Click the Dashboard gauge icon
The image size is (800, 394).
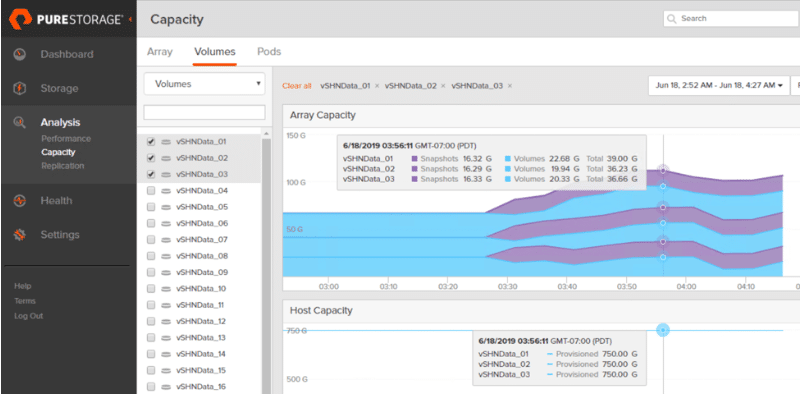point(19,54)
